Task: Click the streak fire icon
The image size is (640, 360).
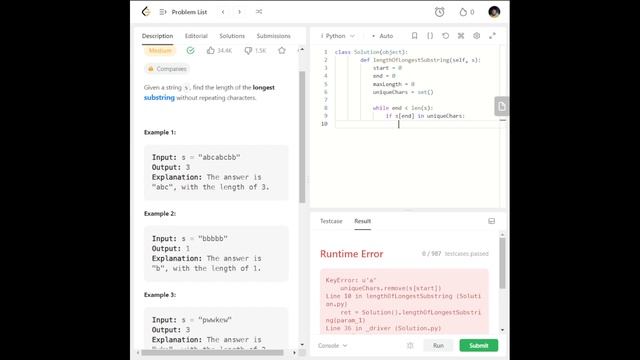Action: (x=463, y=12)
